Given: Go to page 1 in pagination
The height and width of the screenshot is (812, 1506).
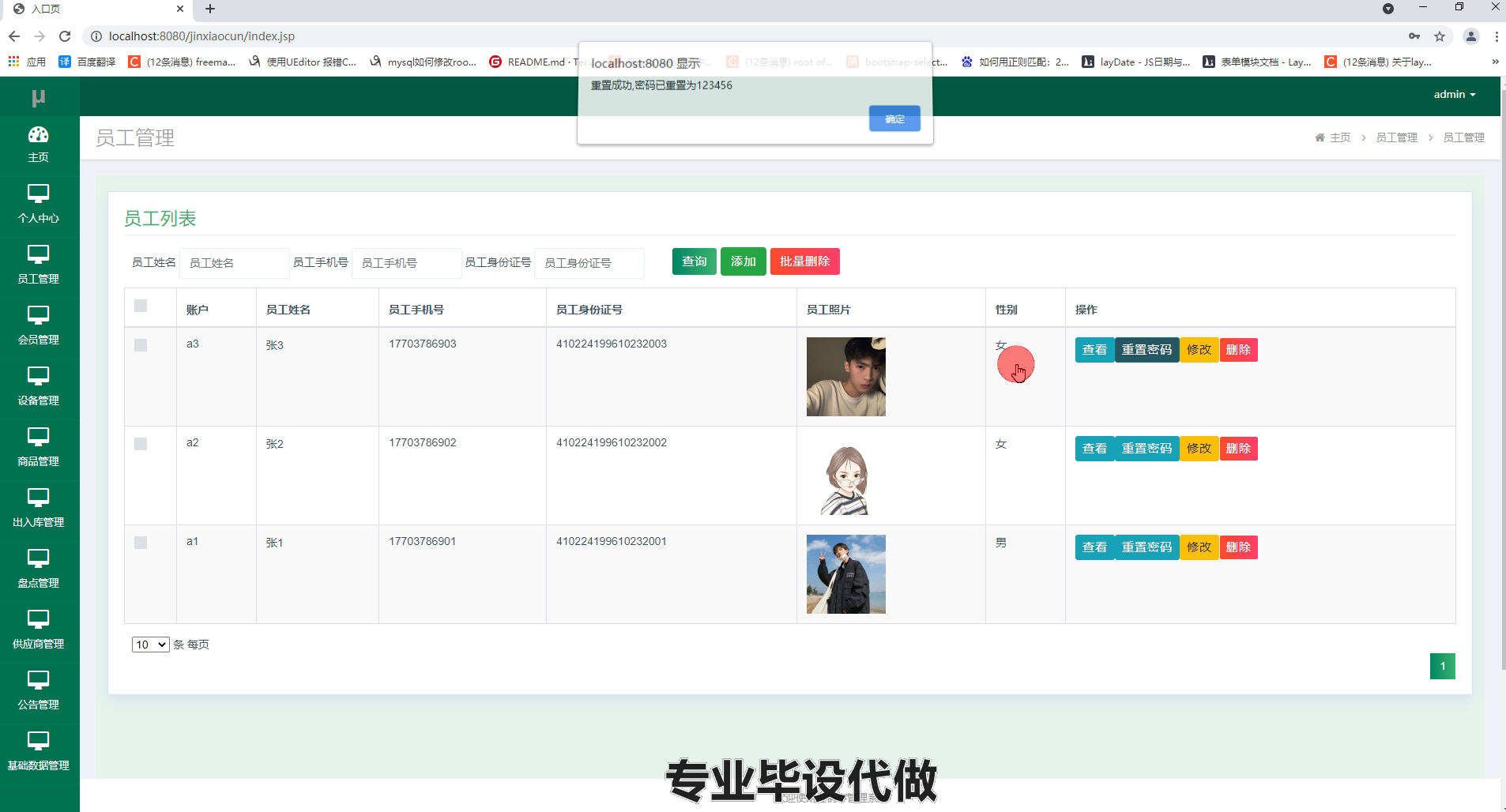Looking at the screenshot, I should [1442, 666].
